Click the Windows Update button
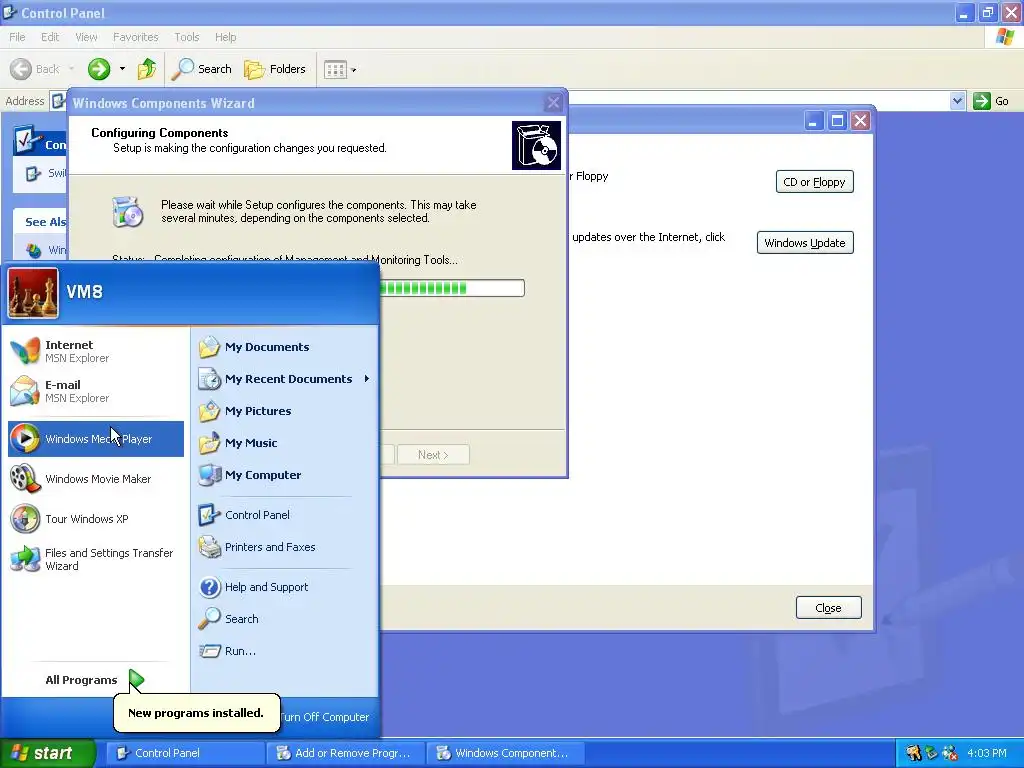 point(805,243)
